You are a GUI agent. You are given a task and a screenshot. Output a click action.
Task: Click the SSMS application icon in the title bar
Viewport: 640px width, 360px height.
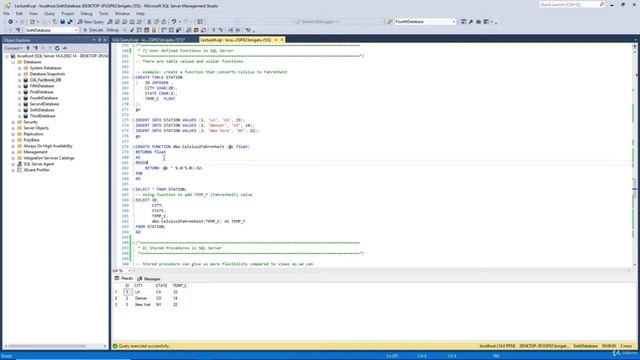[x=7, y=6]
